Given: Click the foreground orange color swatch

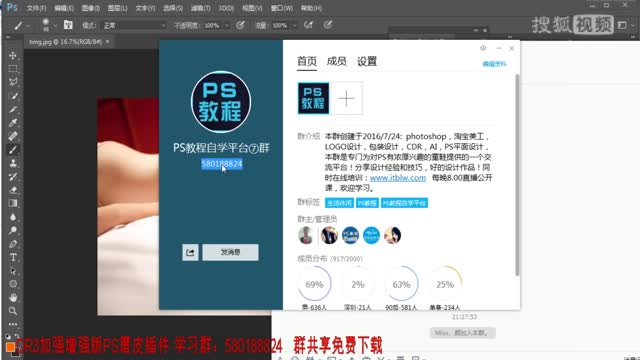Looking at the screenshot, I should click(x=10, y=347).
